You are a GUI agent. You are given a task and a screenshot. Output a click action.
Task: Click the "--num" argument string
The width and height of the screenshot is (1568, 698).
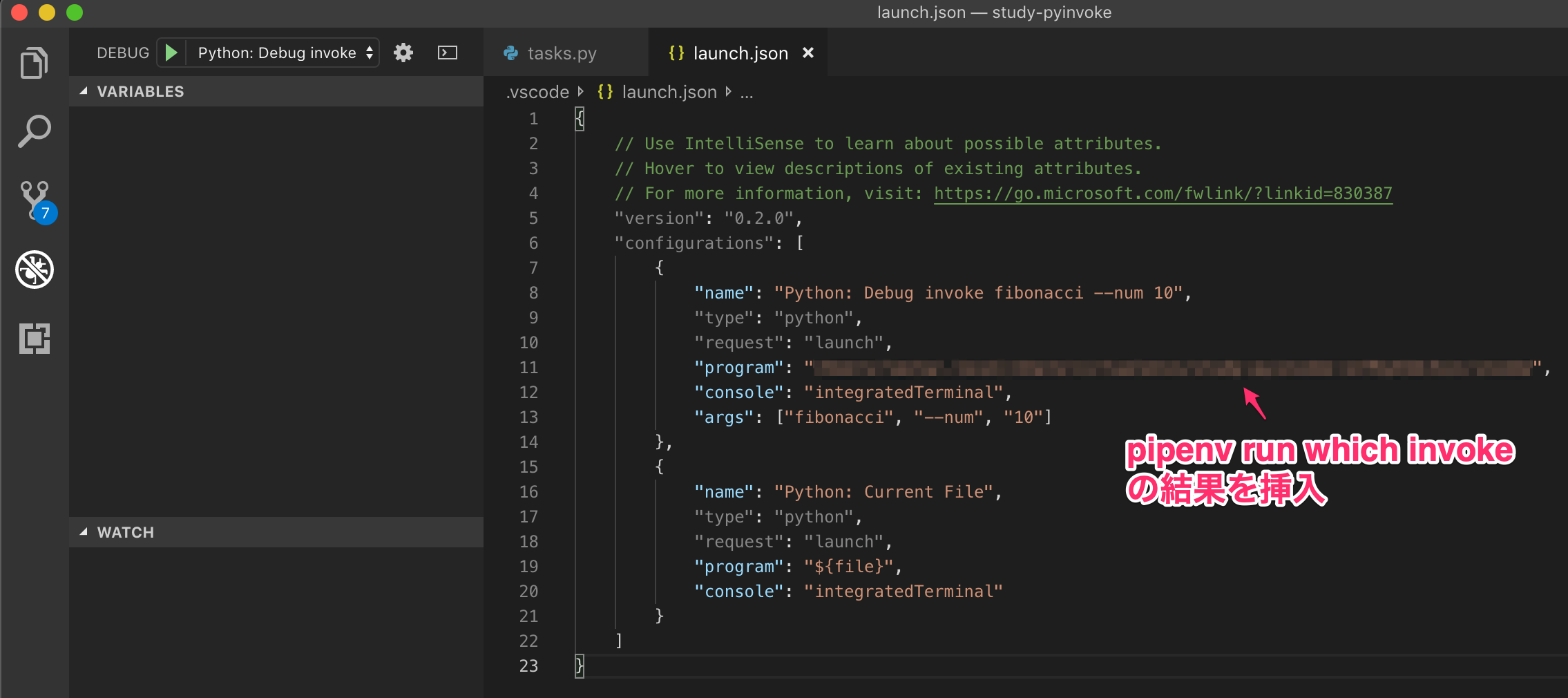coord(948,417)
